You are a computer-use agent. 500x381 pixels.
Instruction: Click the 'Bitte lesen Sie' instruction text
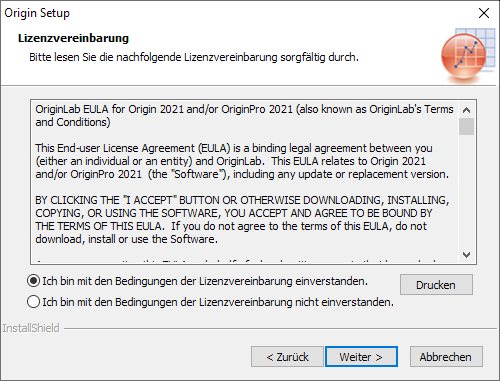tap(194, 57)
